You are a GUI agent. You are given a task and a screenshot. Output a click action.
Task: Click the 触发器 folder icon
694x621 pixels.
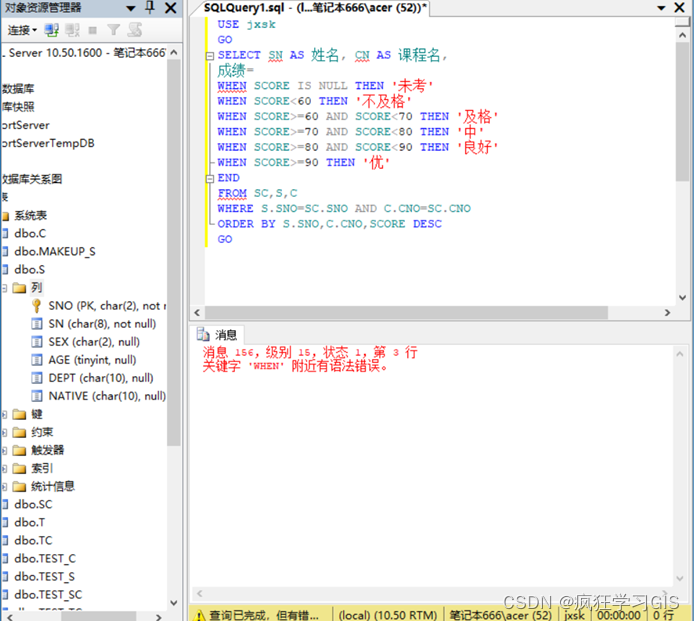pyautogui.click(x=19, y=451)
